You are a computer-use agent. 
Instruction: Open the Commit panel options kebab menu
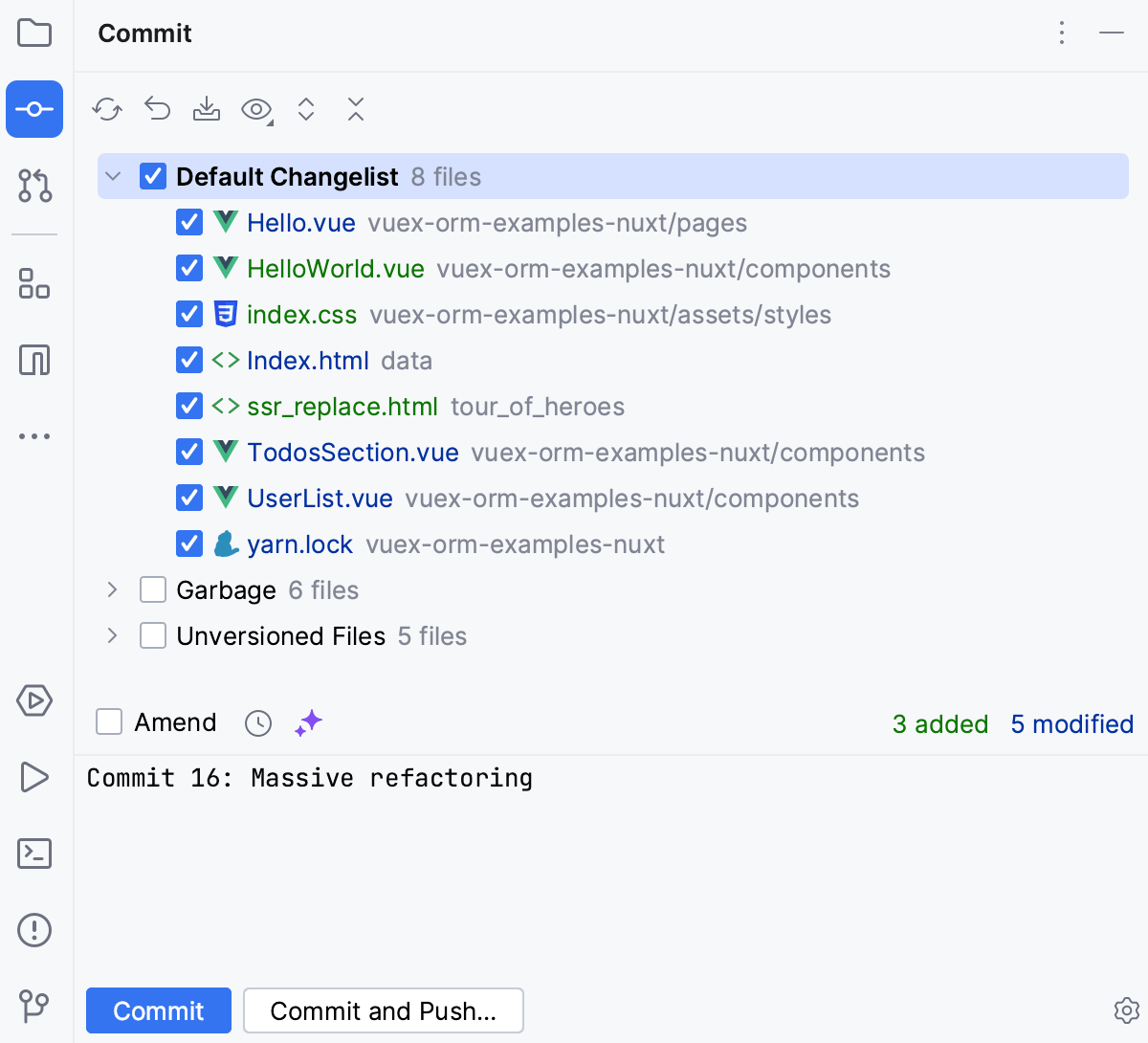[x=1062, y=33]
